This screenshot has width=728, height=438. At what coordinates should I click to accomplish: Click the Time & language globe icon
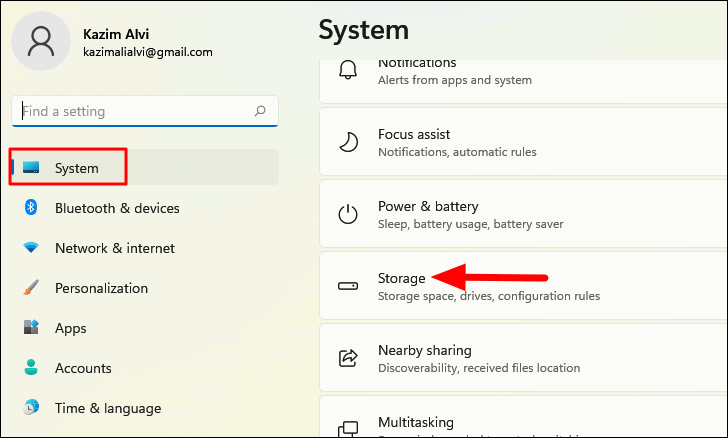click(x=31, y=407)
